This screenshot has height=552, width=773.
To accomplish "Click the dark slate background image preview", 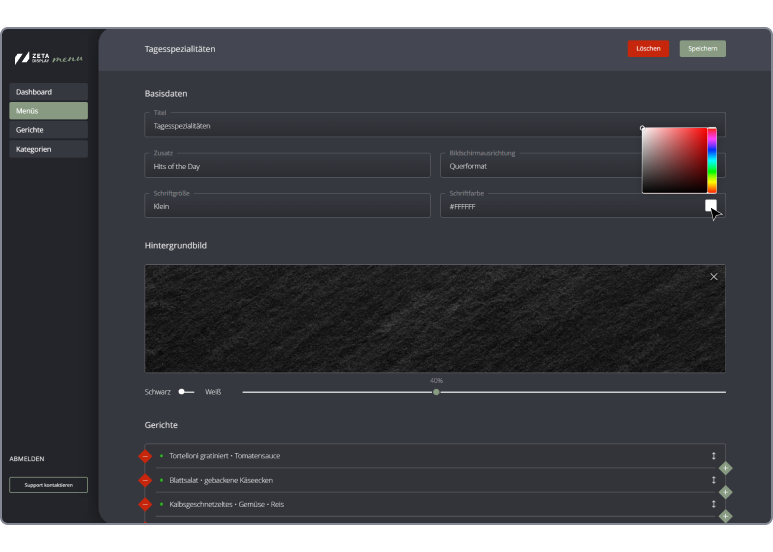I will (435, 318).
